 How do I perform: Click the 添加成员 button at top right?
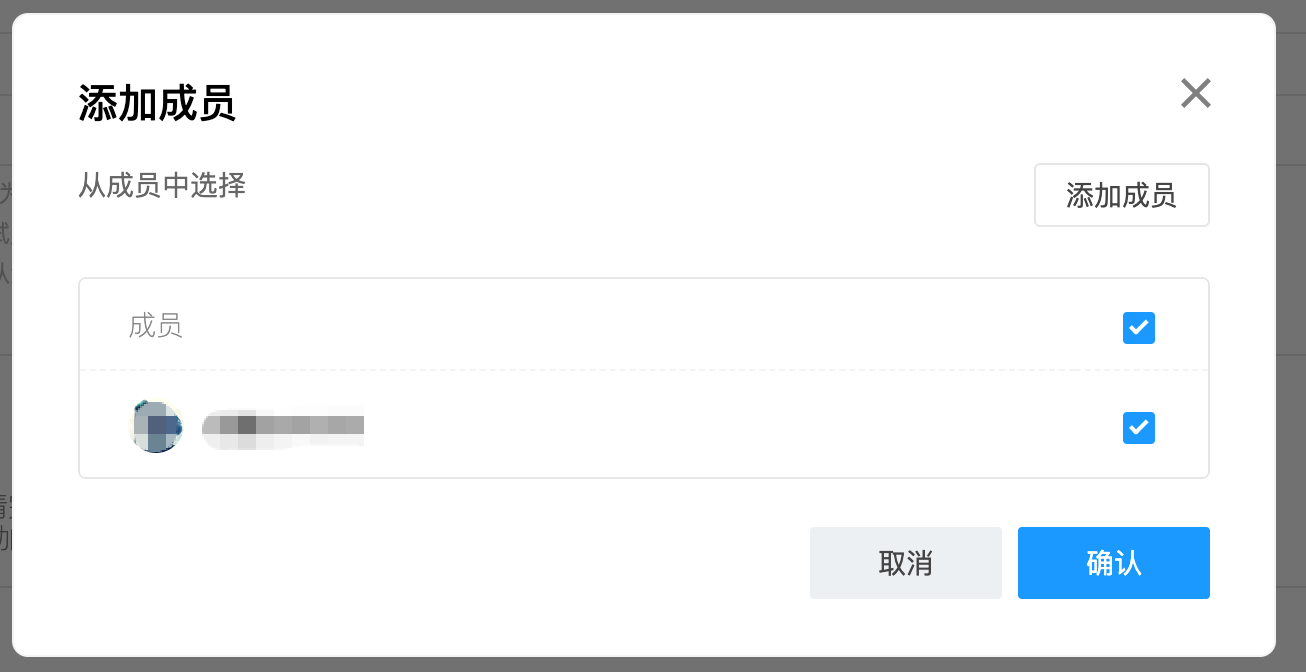coord(1121,195)
